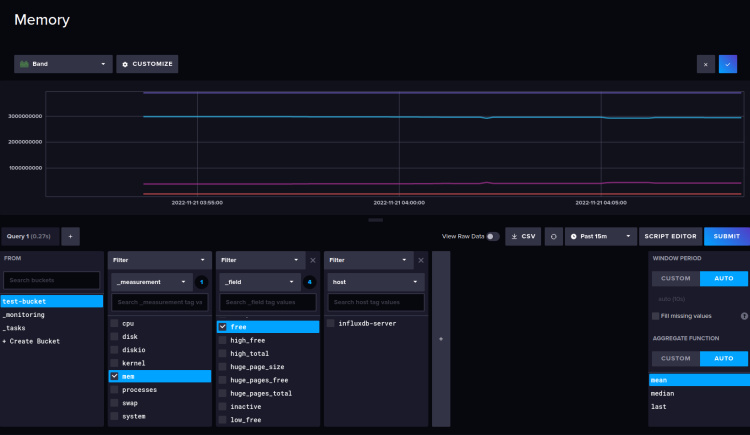Enable the cpu measurement checkbox
750x435 pixels.
pos(115,324)
